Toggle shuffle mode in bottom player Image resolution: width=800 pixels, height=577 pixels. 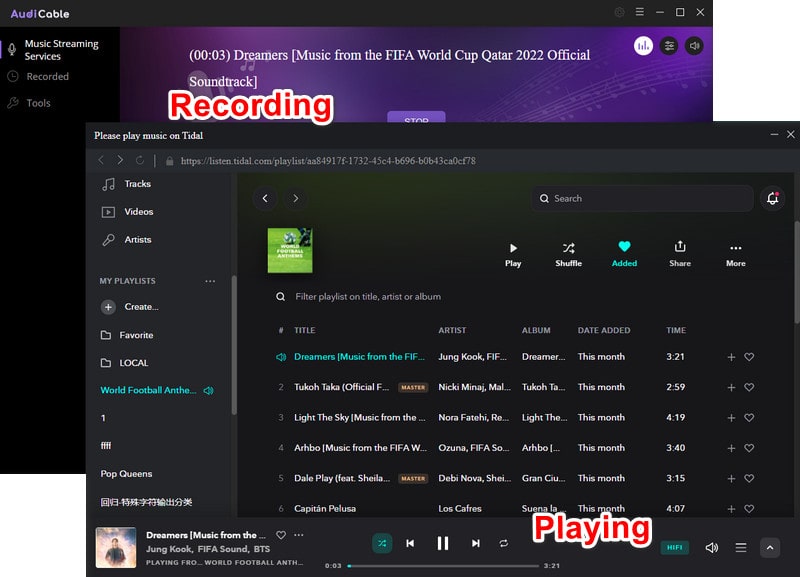tap(382, 543)
